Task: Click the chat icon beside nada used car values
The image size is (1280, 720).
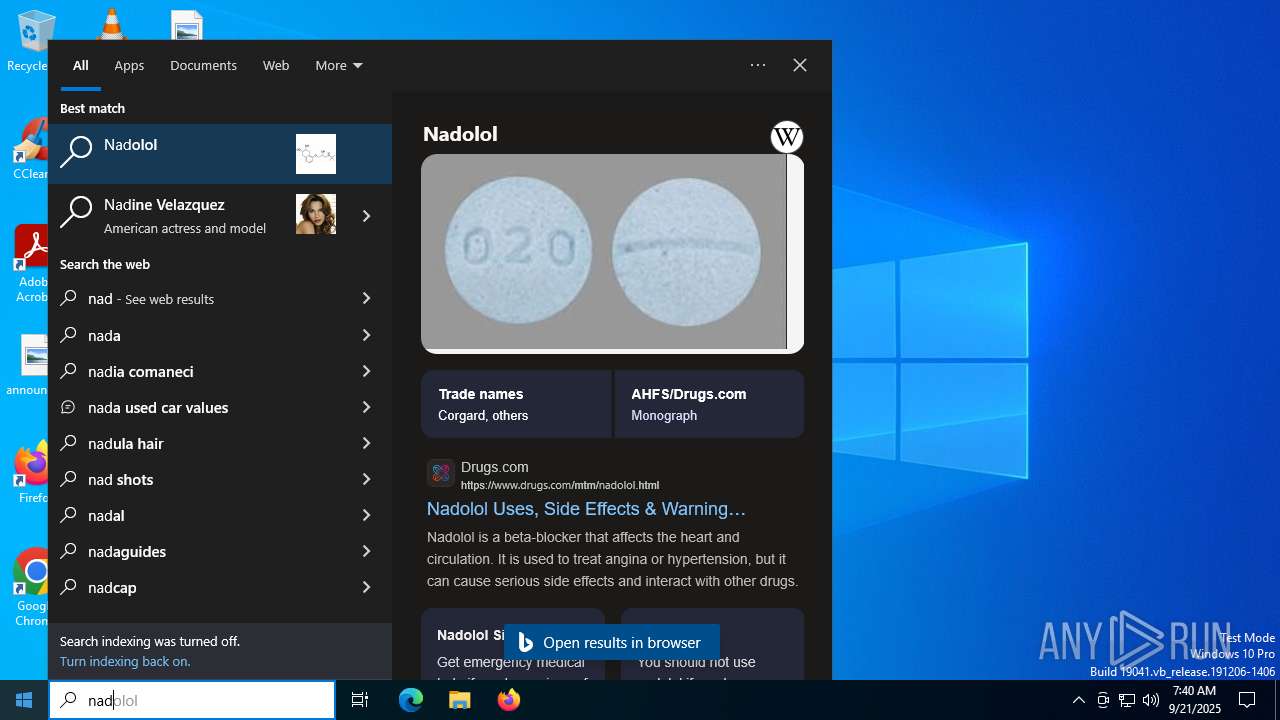Action: click(69, 407)
